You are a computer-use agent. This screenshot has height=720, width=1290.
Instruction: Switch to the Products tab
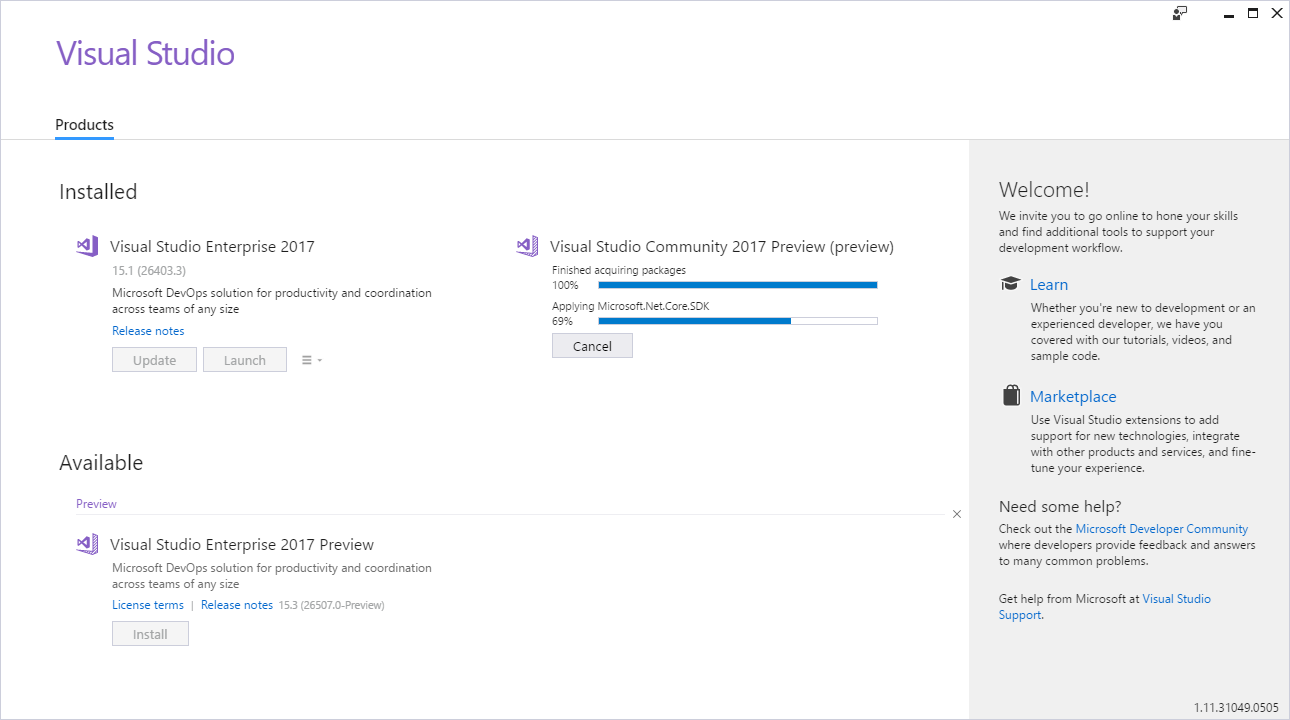(x=84, y=124)
